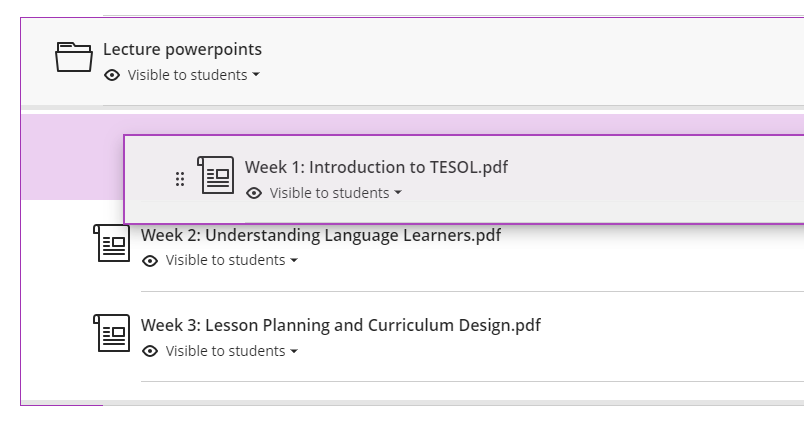
Task: Click the Week 3 document icon
Action: [112, 333]
